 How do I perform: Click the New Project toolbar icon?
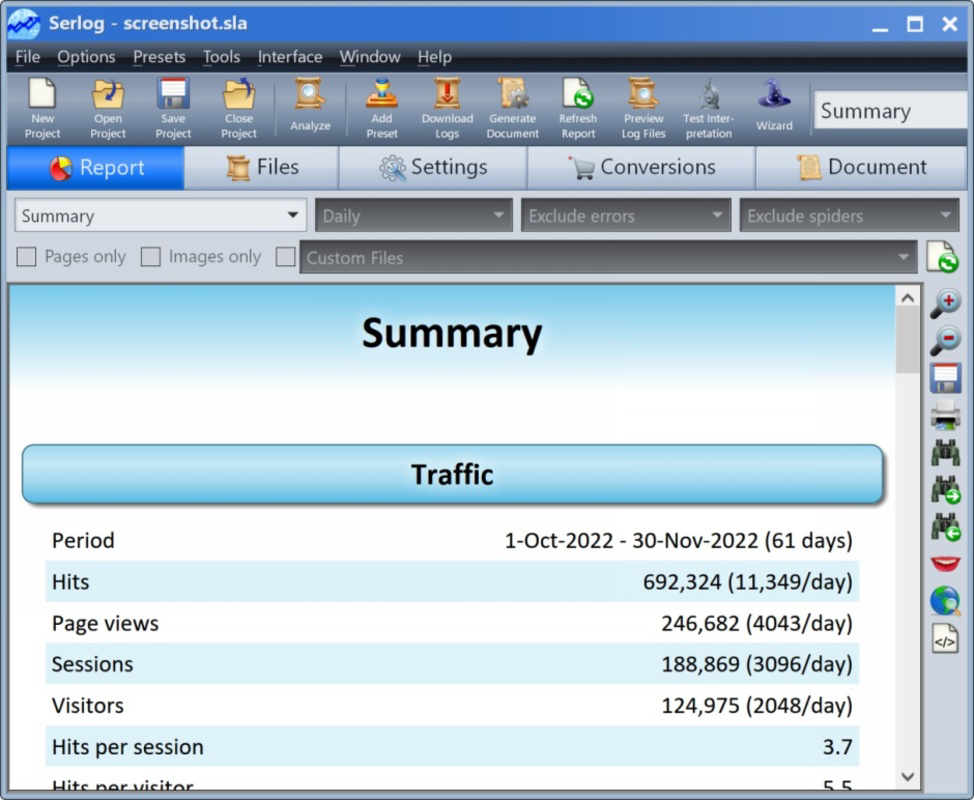[42, 109]
